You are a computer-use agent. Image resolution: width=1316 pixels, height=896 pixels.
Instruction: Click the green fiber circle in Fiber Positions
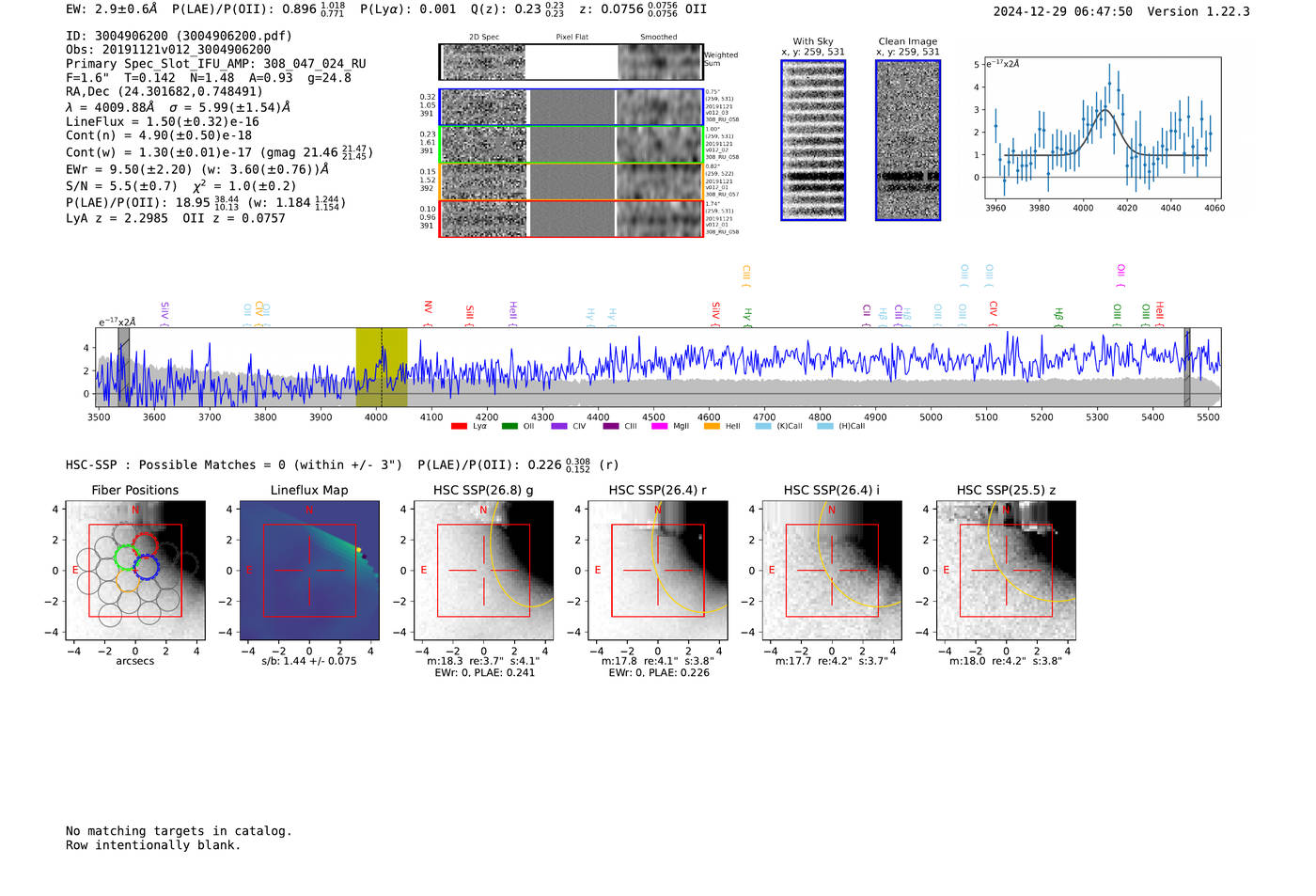click(x=126, y=556)
